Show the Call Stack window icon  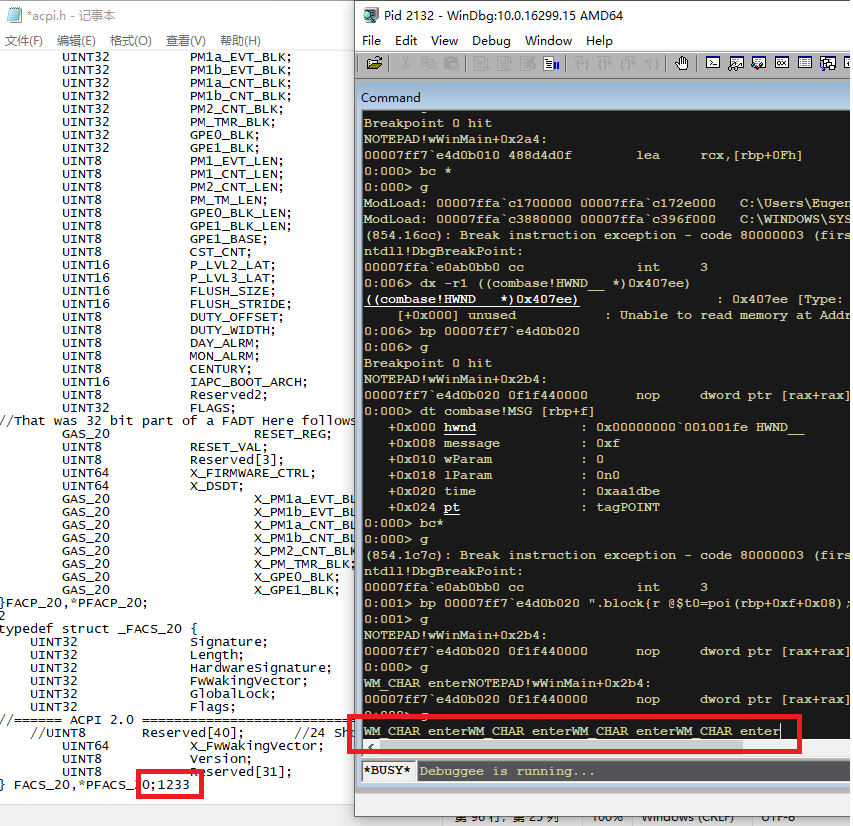click(x=827, y=63)
